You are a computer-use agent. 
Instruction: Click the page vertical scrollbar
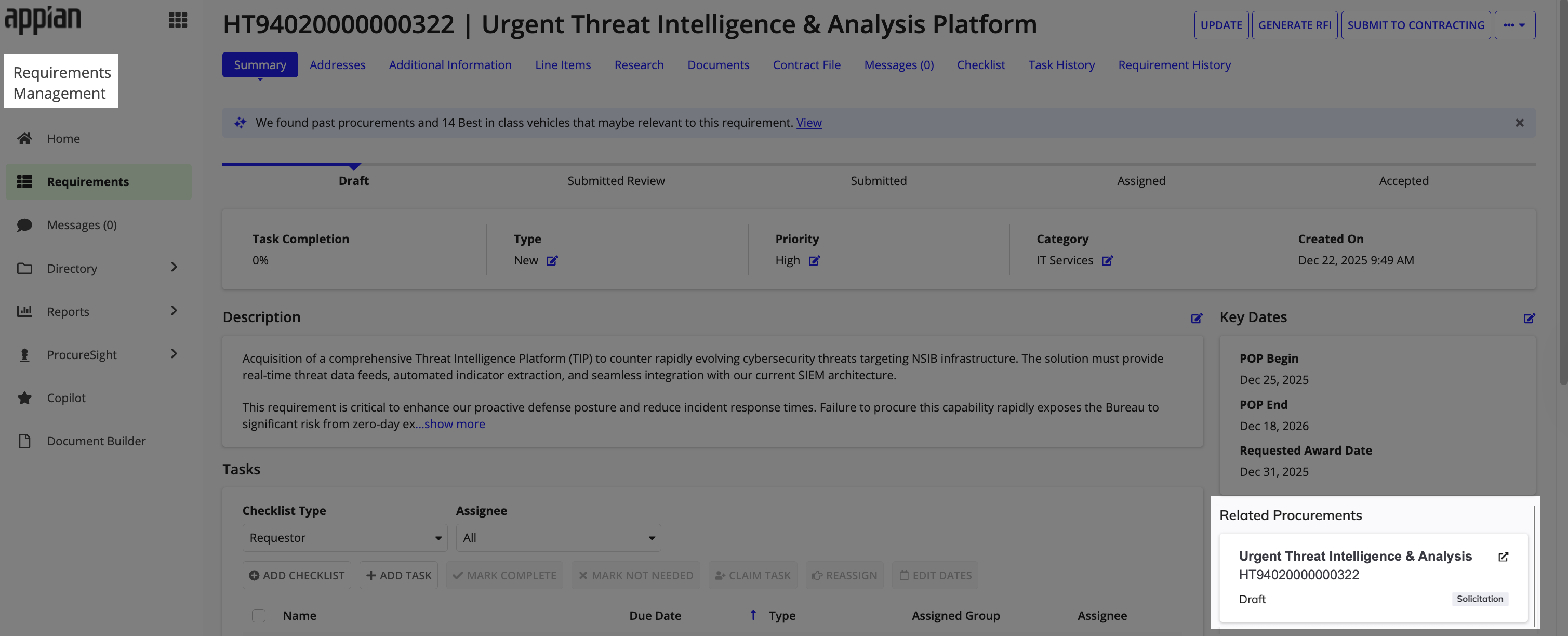pos(1563,193)
